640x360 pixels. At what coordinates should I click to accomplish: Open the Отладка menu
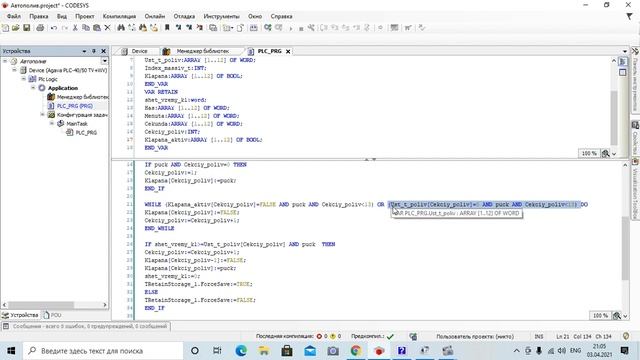(x=184, y=16)
